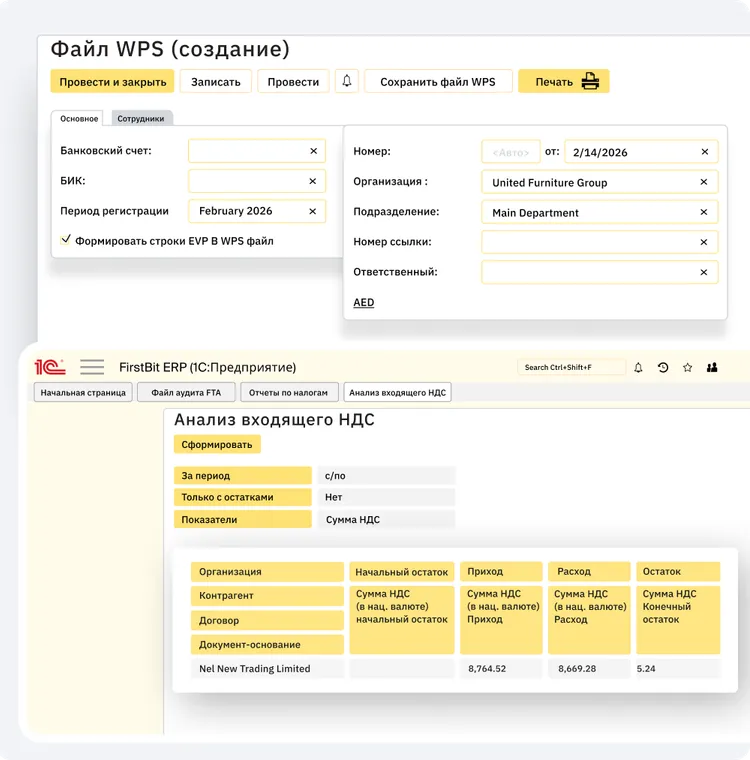The height and width of the screenshot is (760, 750).
Task: Click the value 5.24
Action: pyautogui.click(x=646, y=668)
